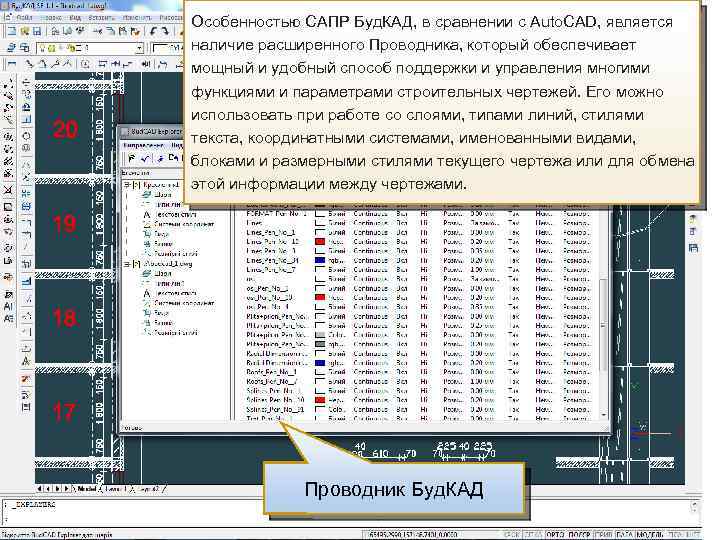The height and width of the screenshot is (540, 720).
Task: Select Текстові стилі under the second .dwg node
Action: [x=175, y=293]
